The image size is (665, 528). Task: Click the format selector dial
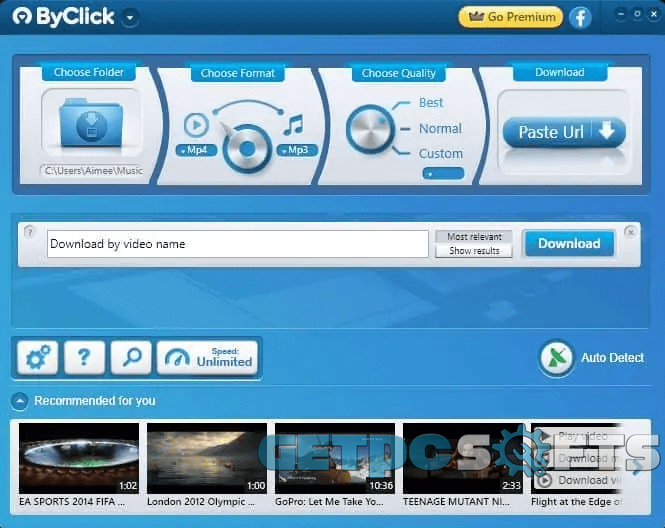[247, 148]
